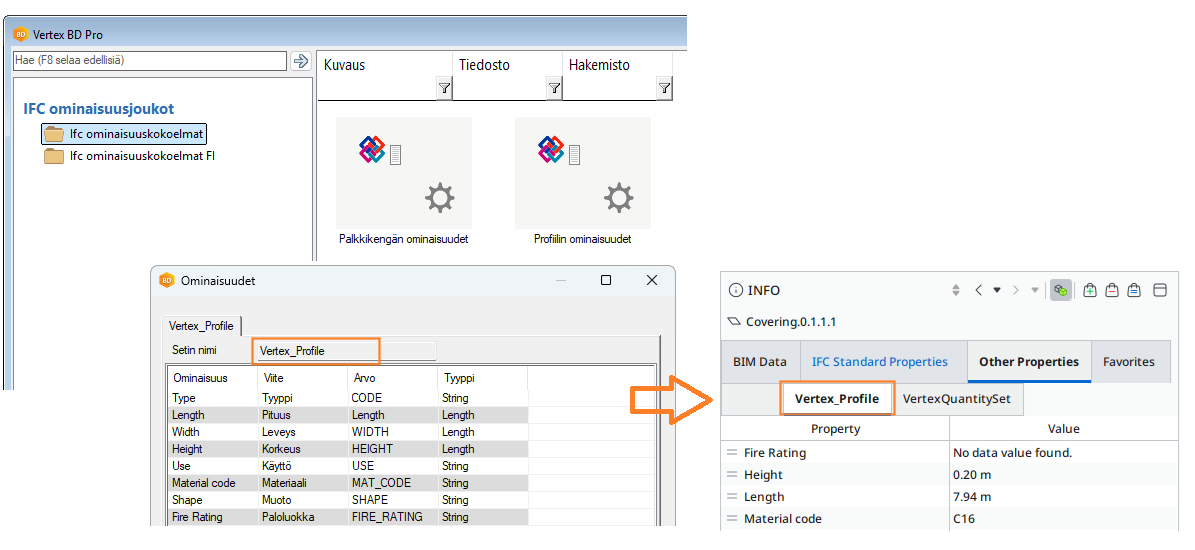Viewport: 1195px width, 550px height.
Task: Select the Vertex_Profile sub-tab in the INFO panel
Action: 837,398
